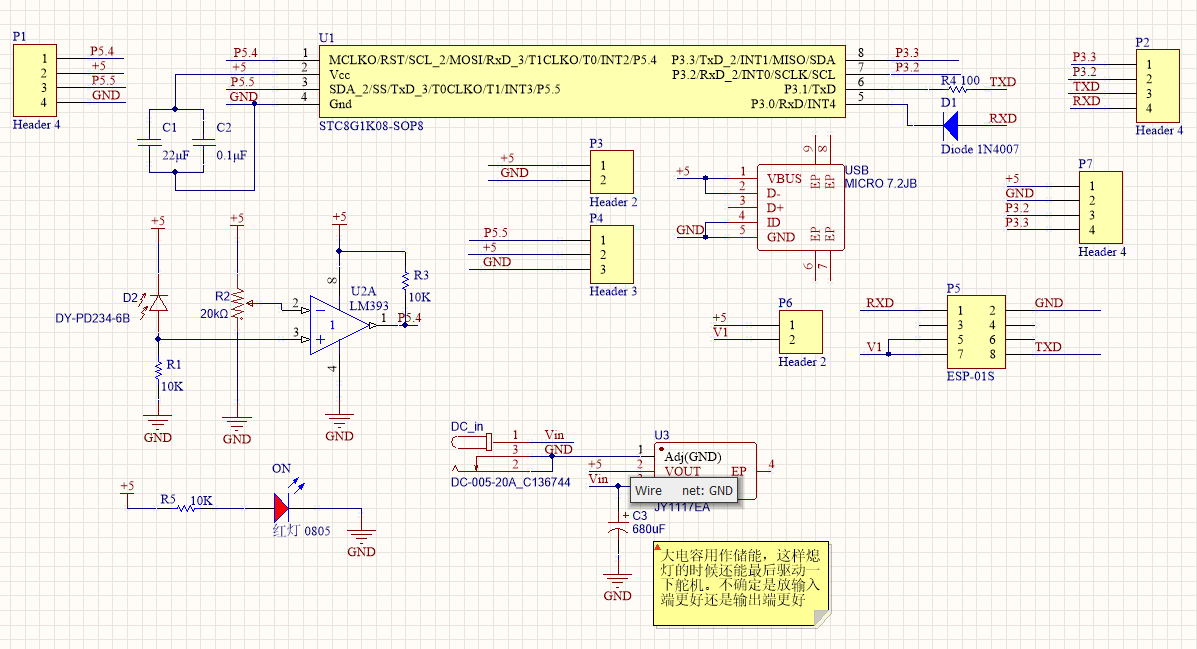Click the '22µF' value text
Image resolution: width=1197 pixels, height=649 pixels.
point(176,155)
